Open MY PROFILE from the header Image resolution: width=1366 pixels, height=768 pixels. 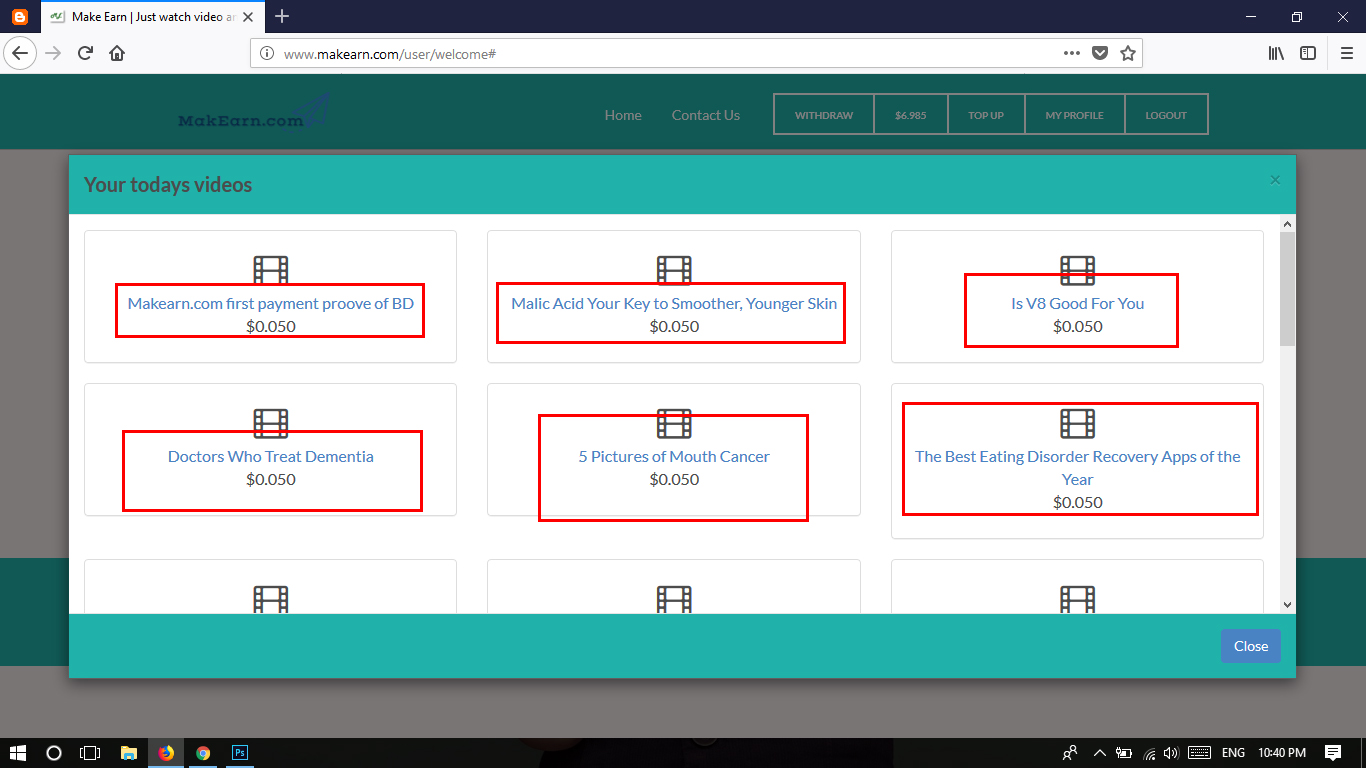[1075, 115]
